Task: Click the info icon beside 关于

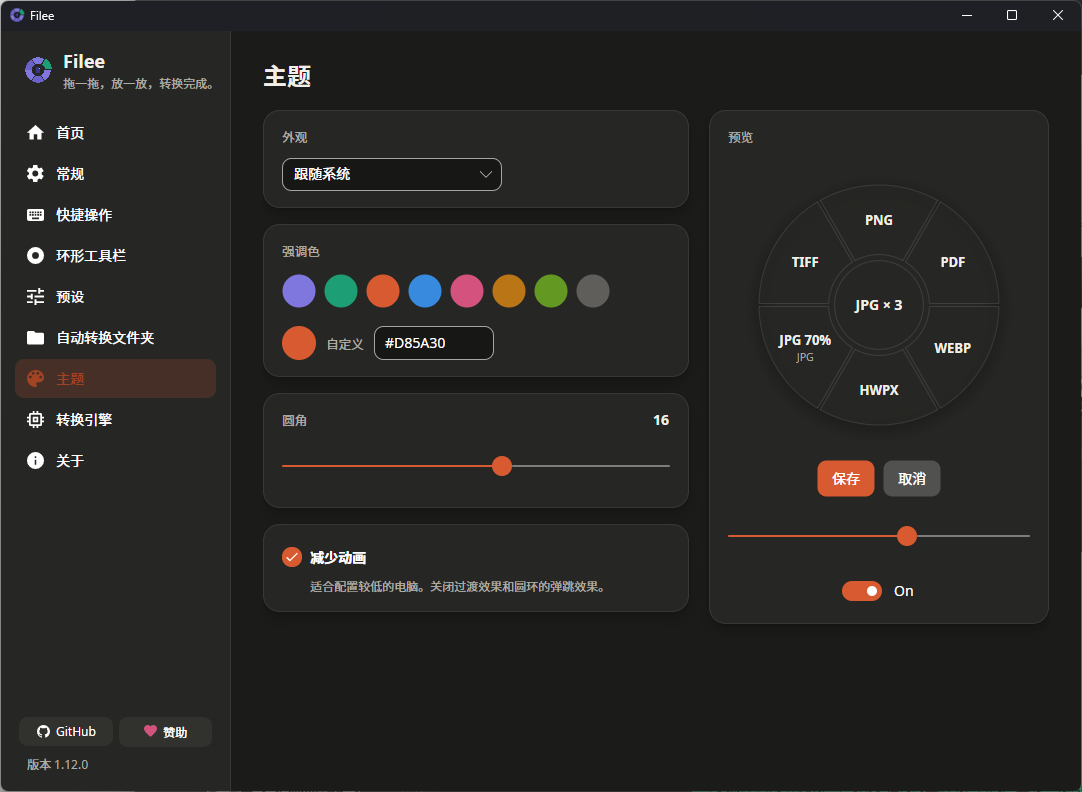Action: [x=35, y=460]
